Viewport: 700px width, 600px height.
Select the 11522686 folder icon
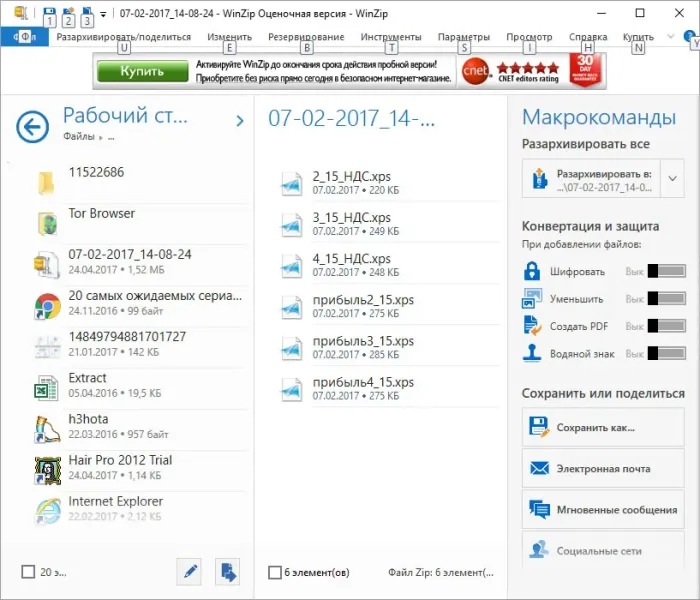click(x=46, y=183)
